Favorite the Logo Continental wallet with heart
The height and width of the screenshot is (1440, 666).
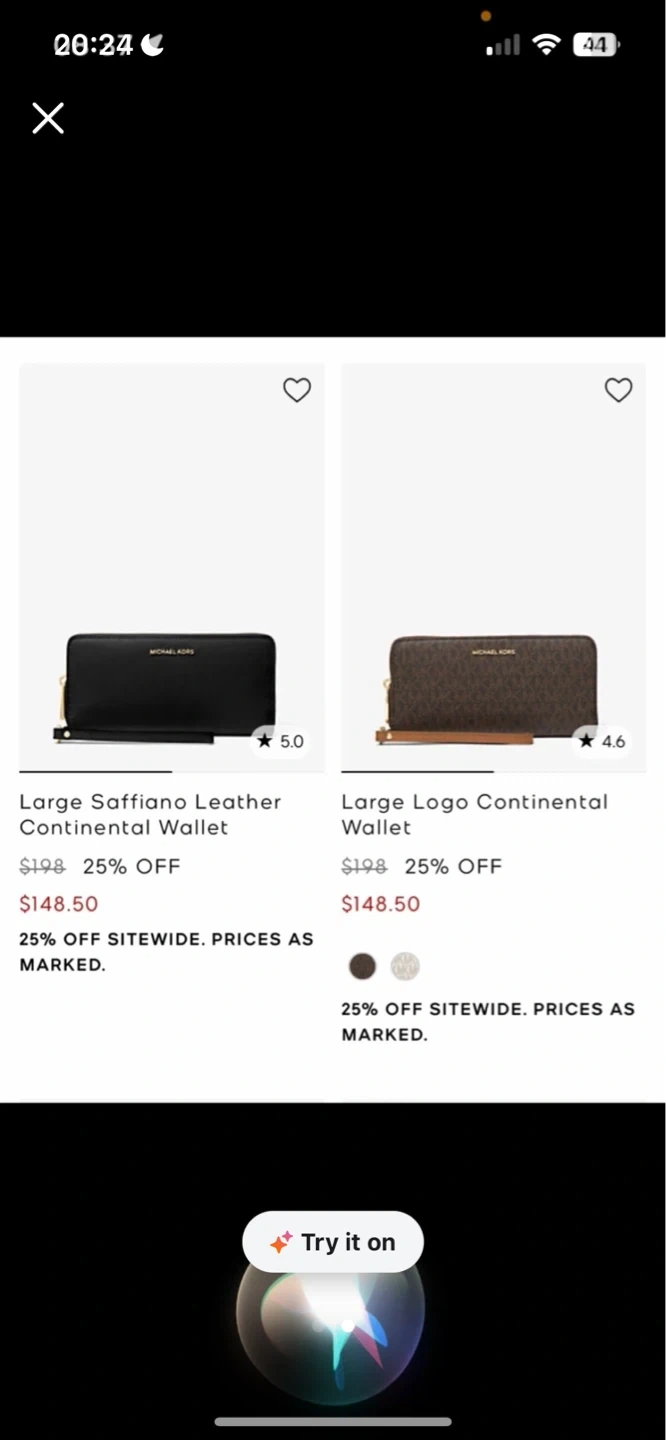[x=619, y=390]
